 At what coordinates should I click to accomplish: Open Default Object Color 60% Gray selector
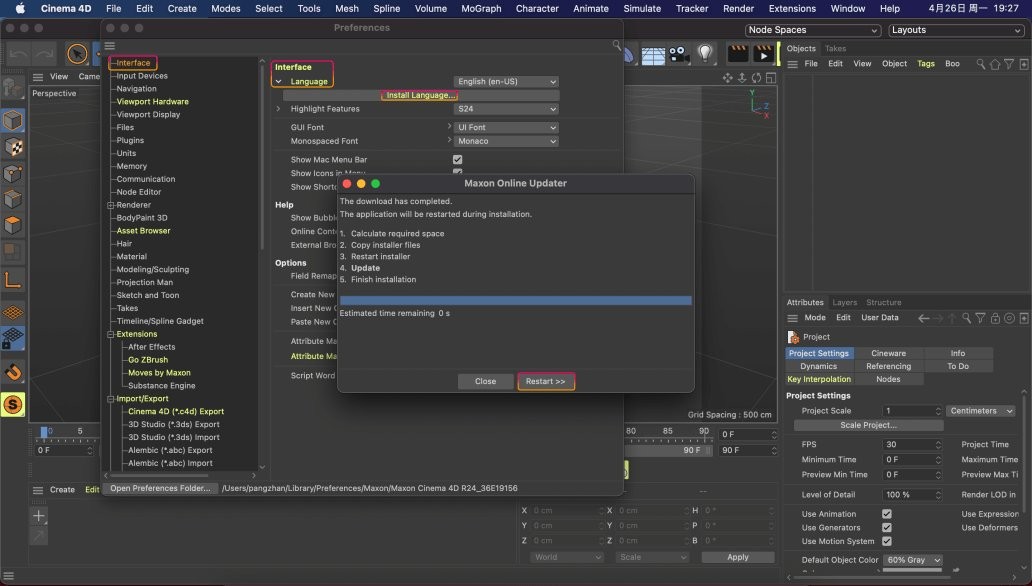[912, 560]
